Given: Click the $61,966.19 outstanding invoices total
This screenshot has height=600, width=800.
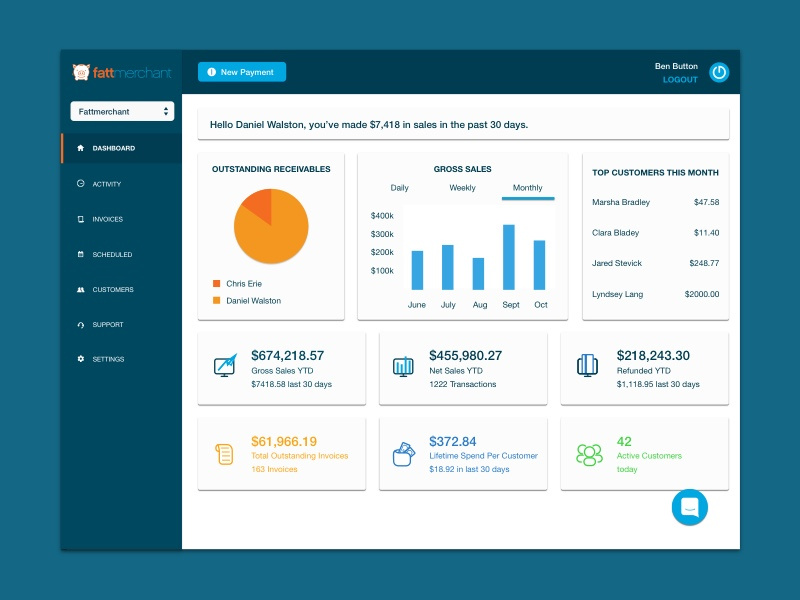Looking at the screenshot, I should point(284,441).
